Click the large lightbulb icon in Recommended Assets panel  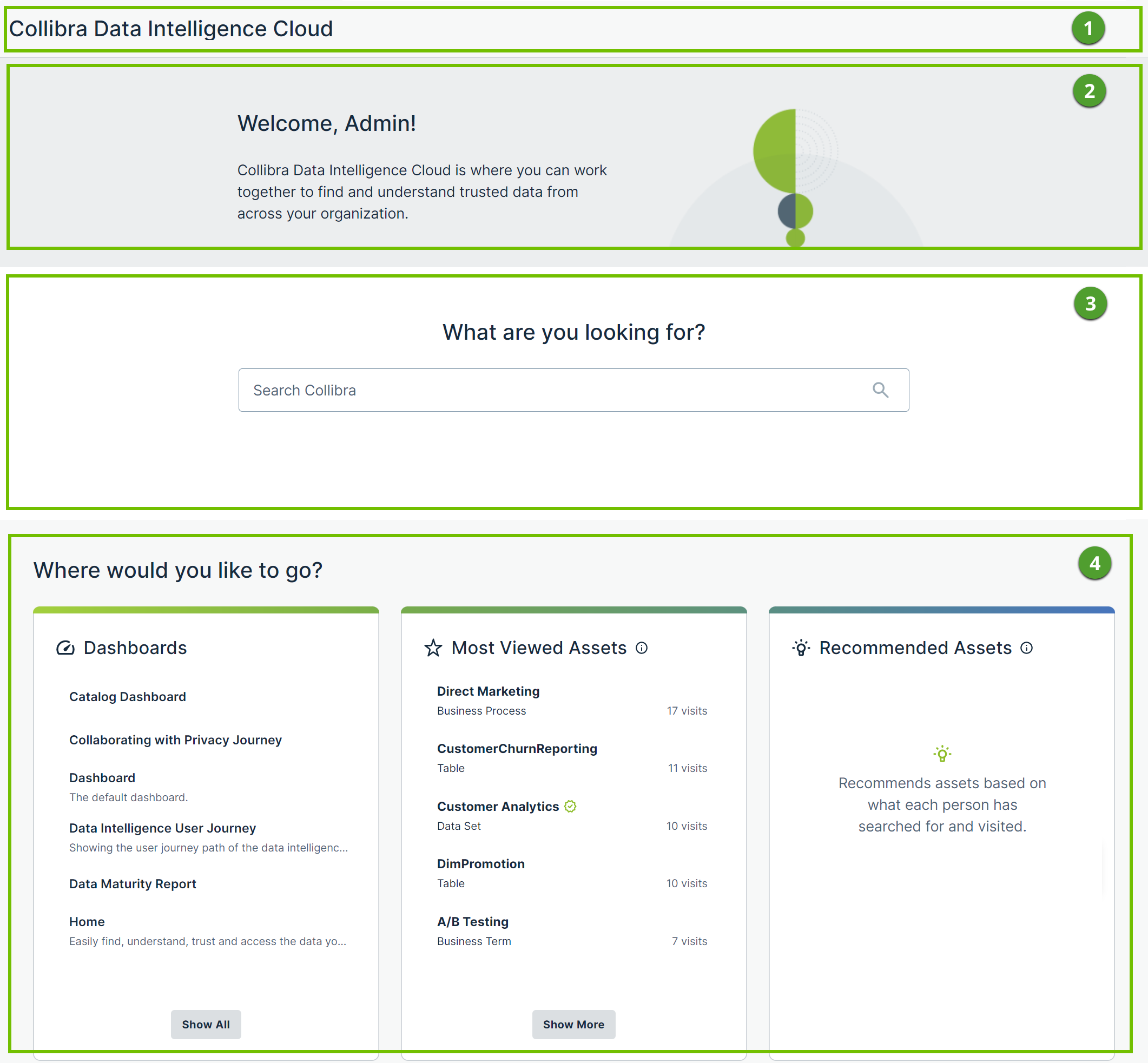(941, 754)
